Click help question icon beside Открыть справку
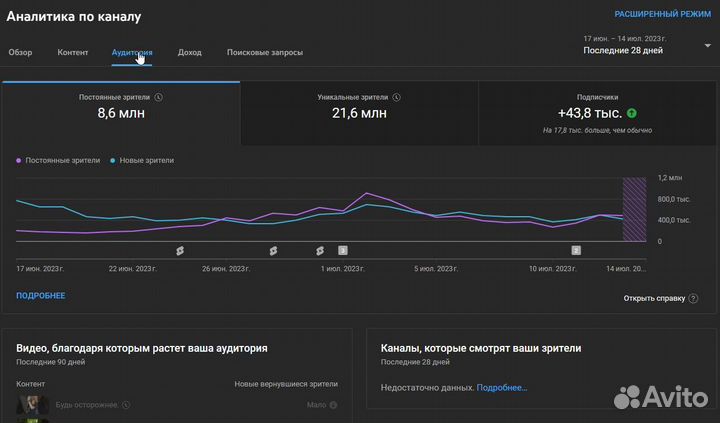The image size is (720, 423). point(694,298)
